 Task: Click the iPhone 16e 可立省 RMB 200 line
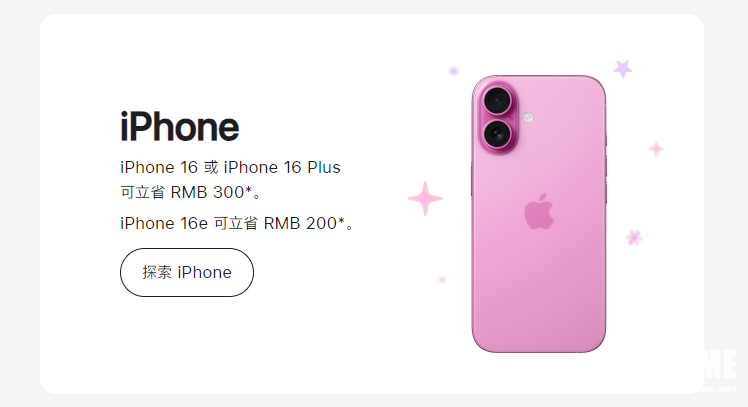click(x=237, y=223)
